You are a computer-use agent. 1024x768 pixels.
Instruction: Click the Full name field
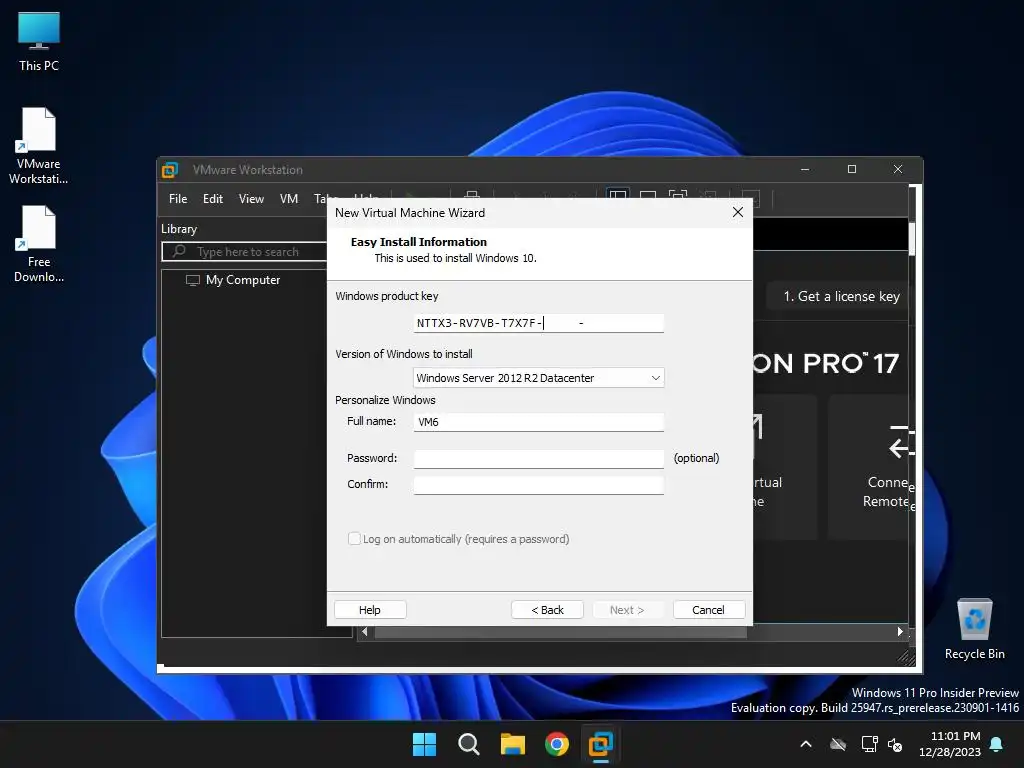539,422
